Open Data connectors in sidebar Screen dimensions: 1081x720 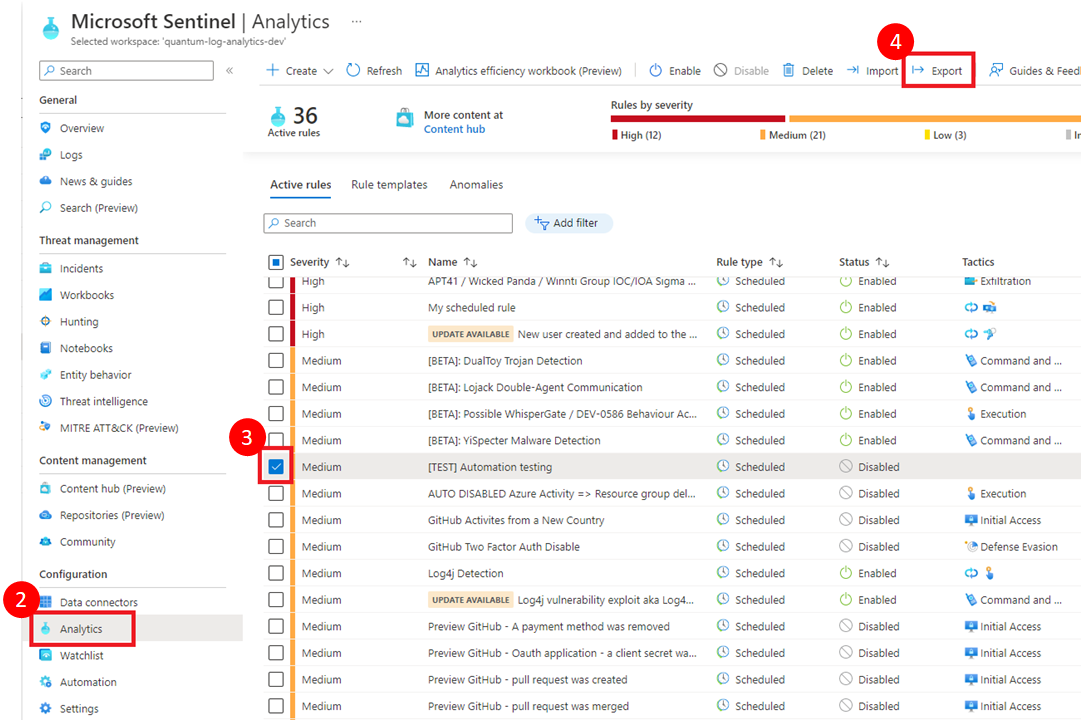[x=98, y=602]
